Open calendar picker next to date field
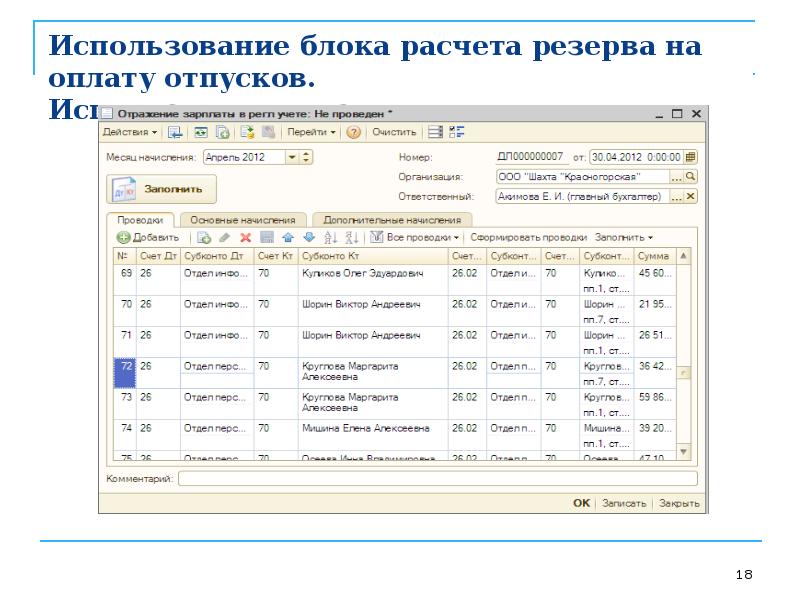Screen dimensions: 800x600 (690, 157)
